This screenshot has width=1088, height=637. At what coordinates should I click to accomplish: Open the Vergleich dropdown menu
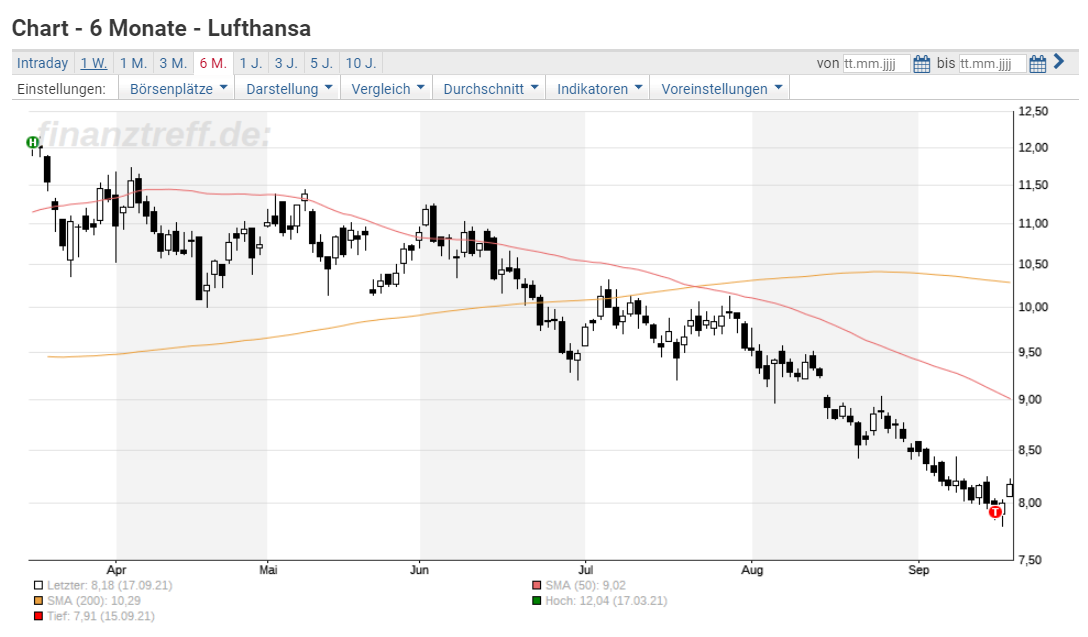click(x=387, y=89)
